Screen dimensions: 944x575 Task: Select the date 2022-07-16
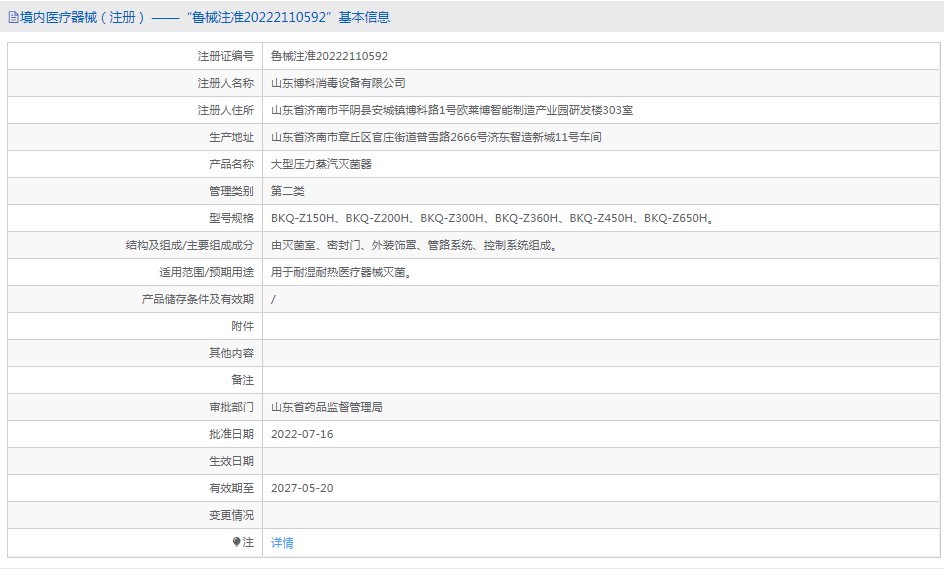pyautogui.click(x=302, y=434)
